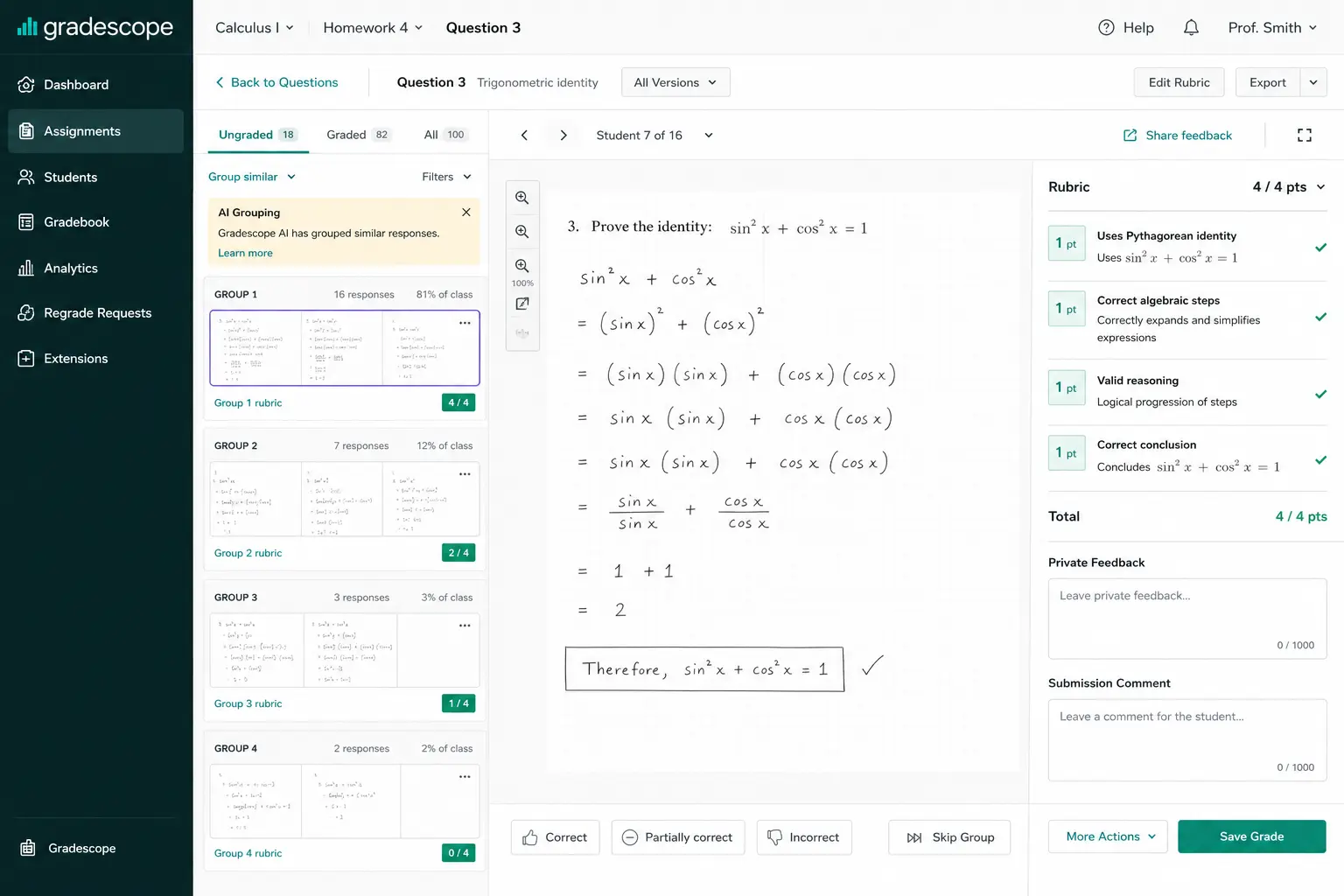1344x896 pixels.
Task: Toggle the Correct algebraic steps rubric item
Action: click(x=1187, y=318)
